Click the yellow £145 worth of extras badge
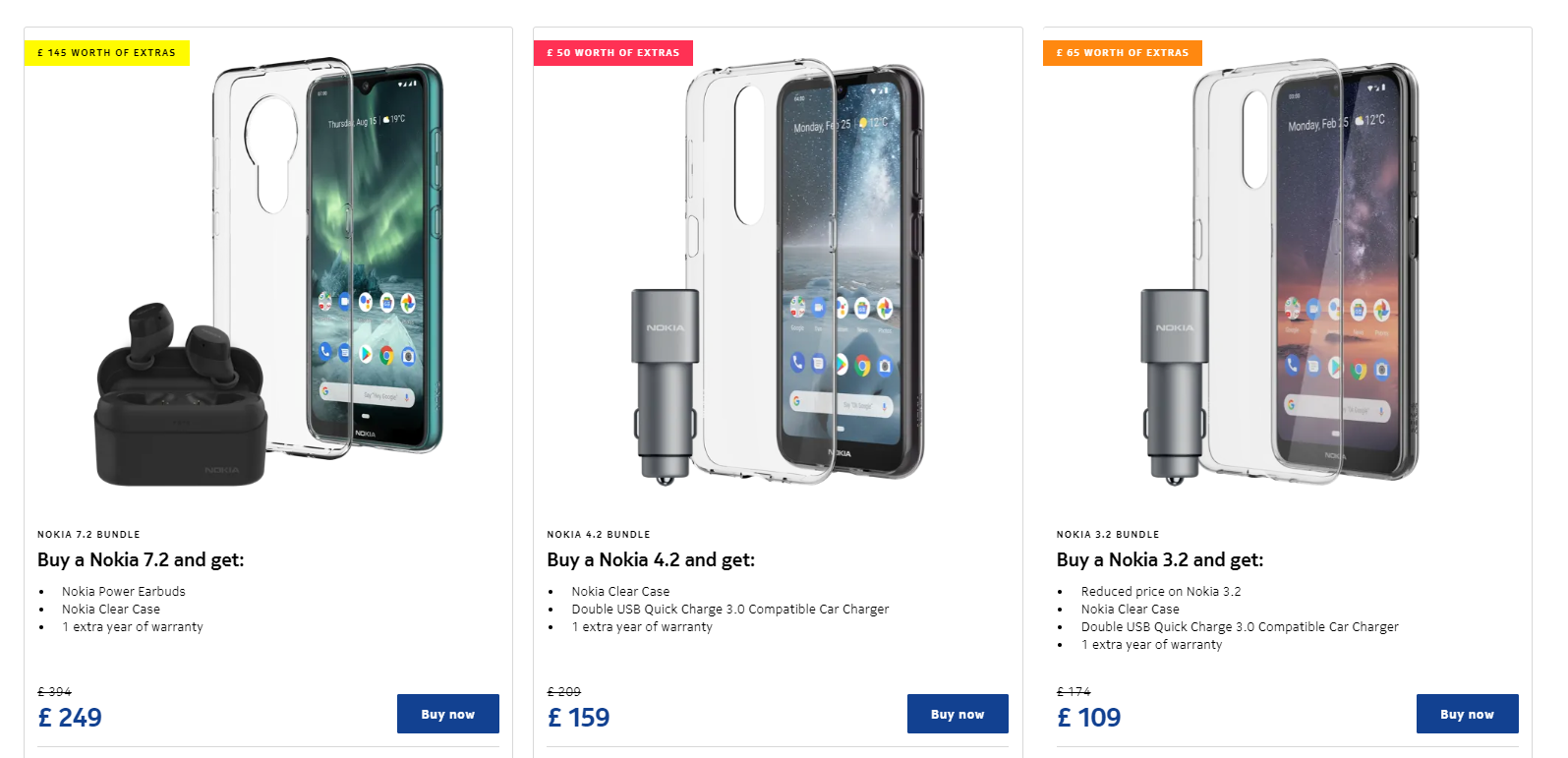This screenshot has height=758, width=1568. point(106,53)
